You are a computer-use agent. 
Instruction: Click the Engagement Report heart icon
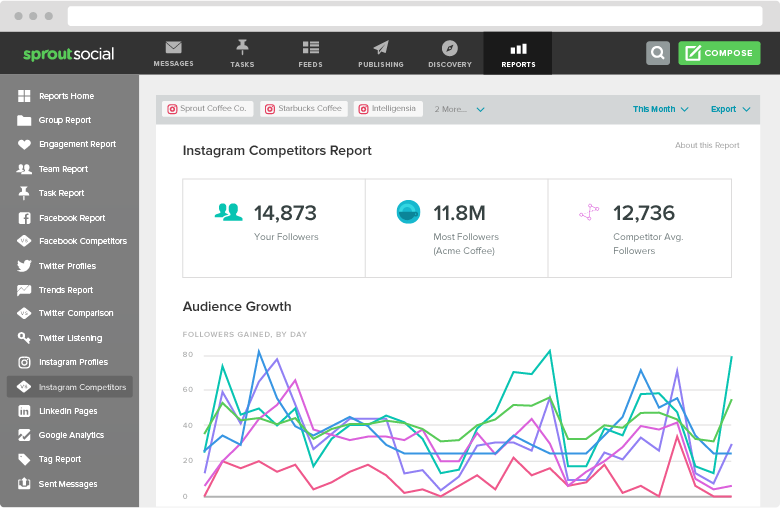click(24, 144)
